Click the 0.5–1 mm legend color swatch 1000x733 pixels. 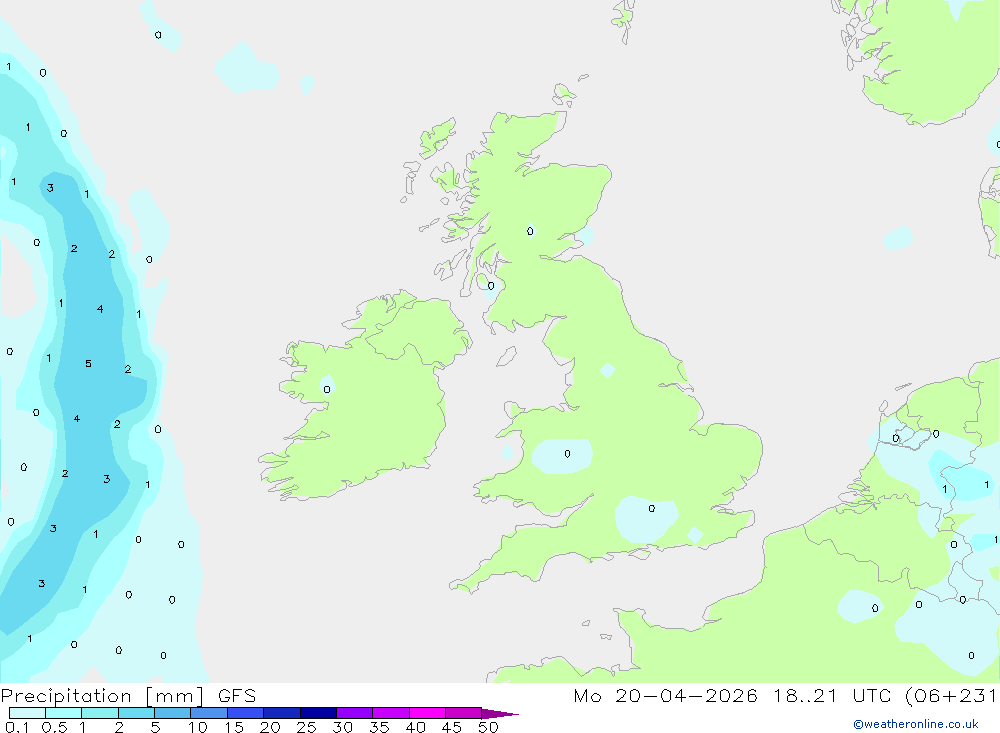pos(63,713)
